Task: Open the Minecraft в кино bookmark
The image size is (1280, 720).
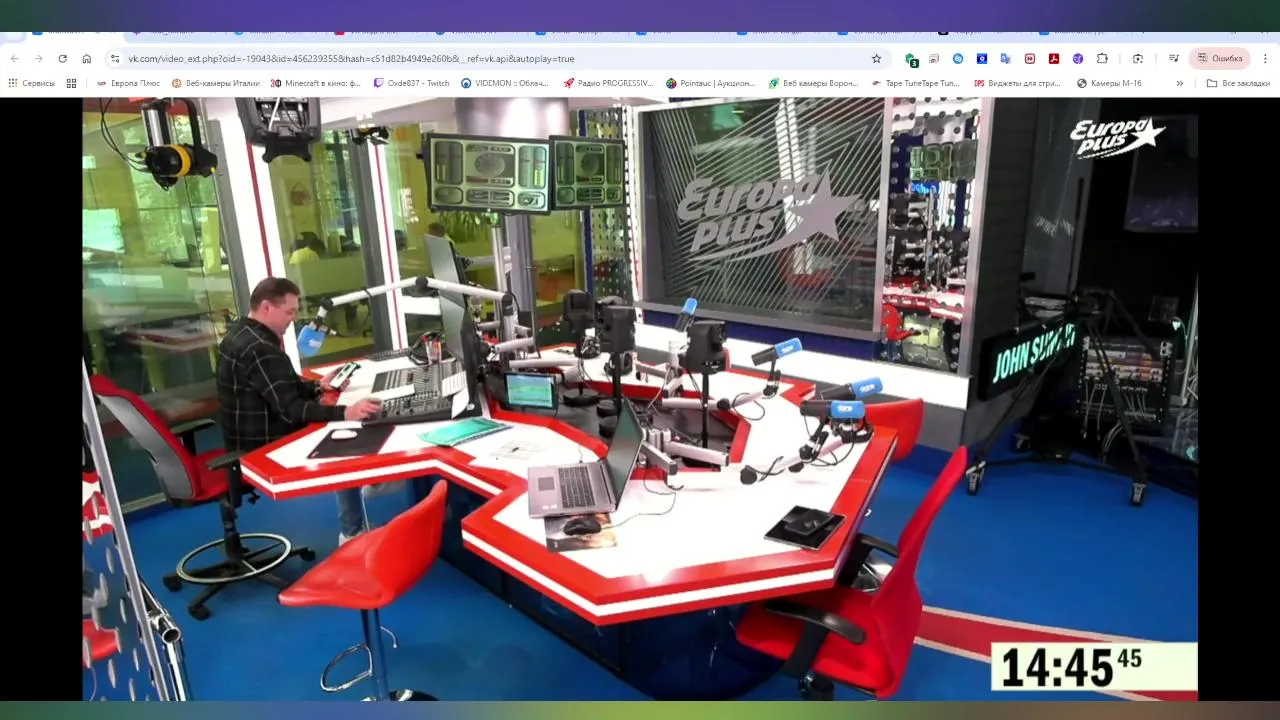Action: pos(316,83)
